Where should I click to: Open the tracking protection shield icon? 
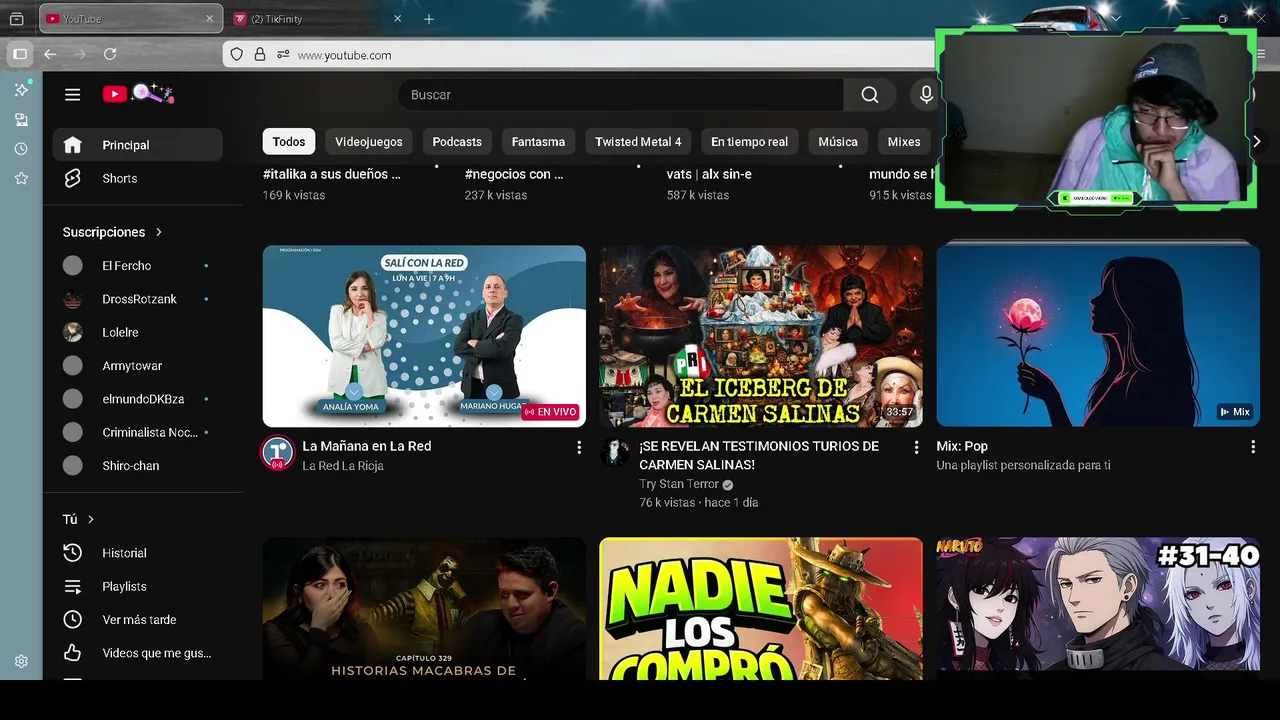click(237, 55)
